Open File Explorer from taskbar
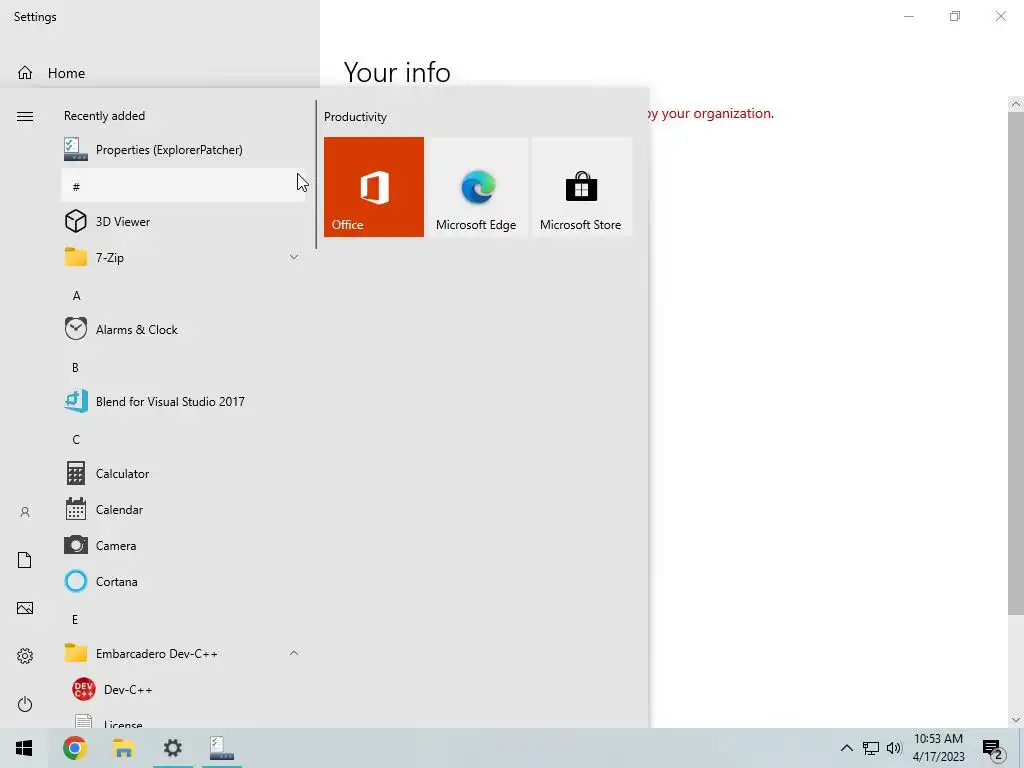This screenshot has width=1024, height=768. click(x=123, y=748)
